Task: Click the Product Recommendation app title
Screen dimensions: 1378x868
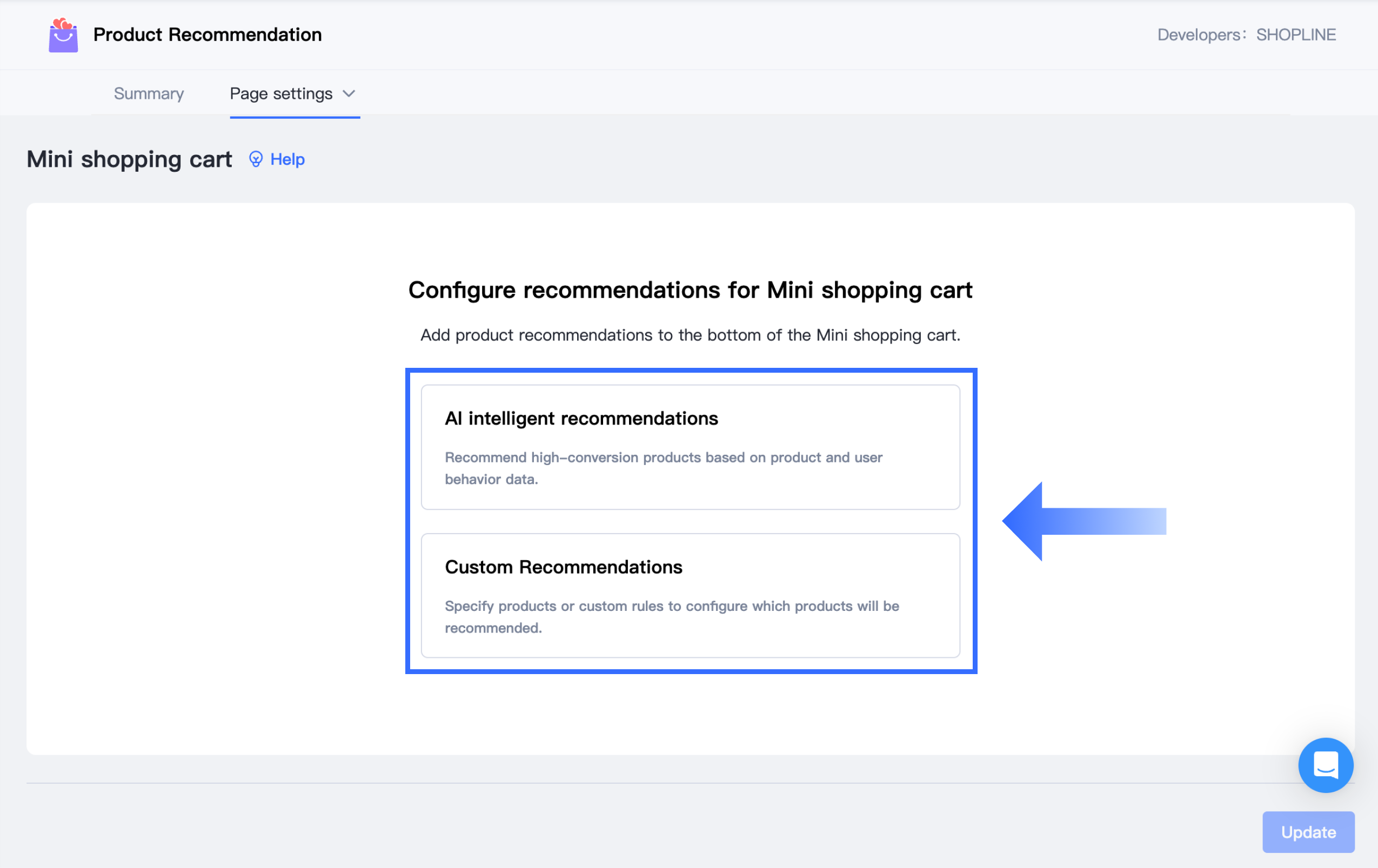Action: pyautogui.click(x=207, y=35)
